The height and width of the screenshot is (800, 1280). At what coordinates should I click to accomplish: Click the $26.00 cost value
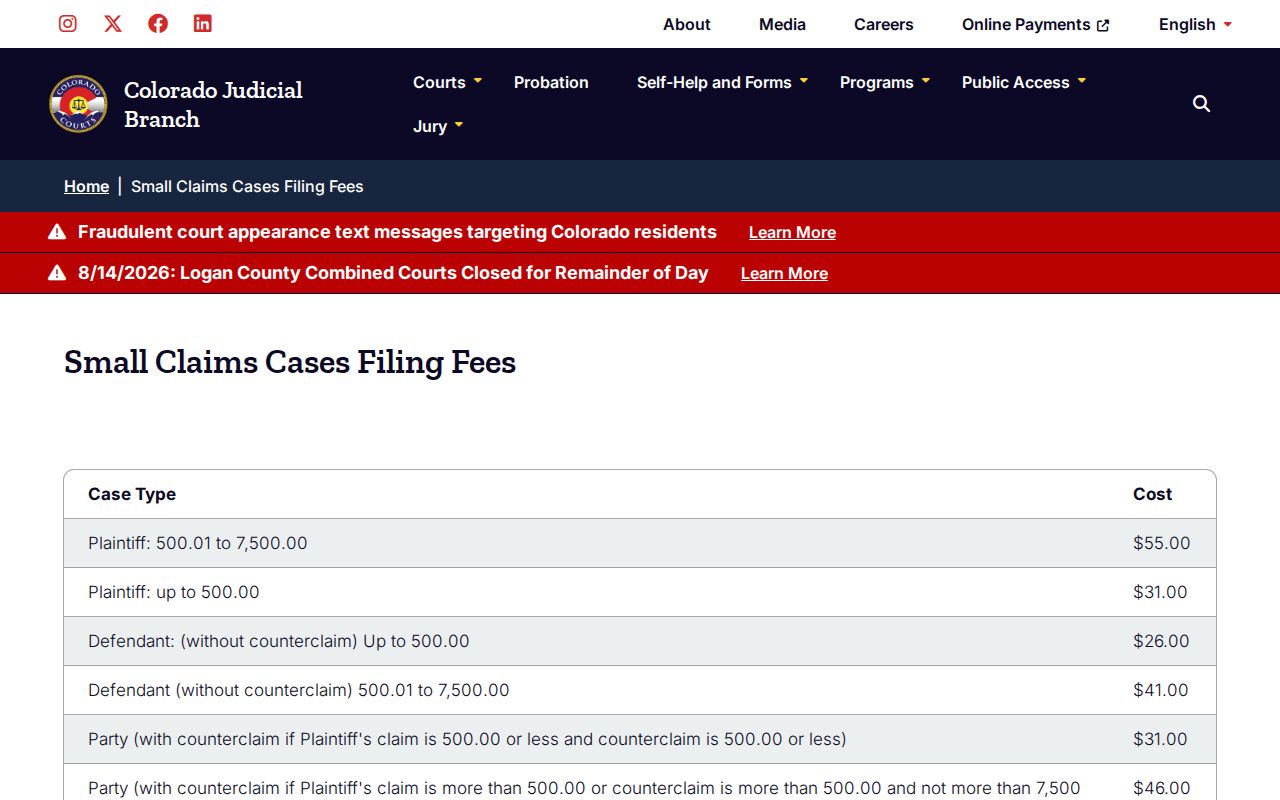click(1161, 641)
